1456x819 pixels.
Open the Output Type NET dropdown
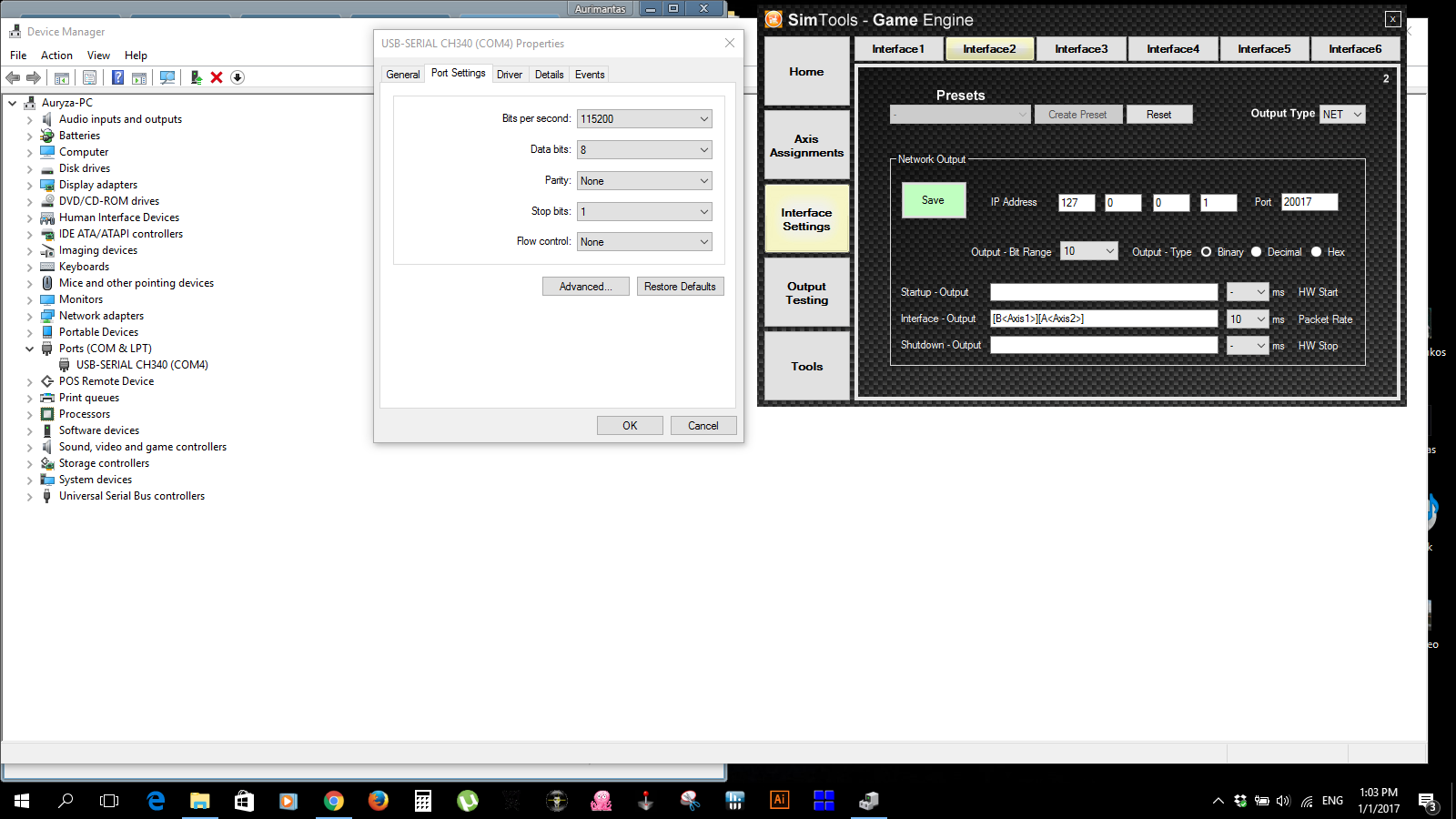point(1342,115)
